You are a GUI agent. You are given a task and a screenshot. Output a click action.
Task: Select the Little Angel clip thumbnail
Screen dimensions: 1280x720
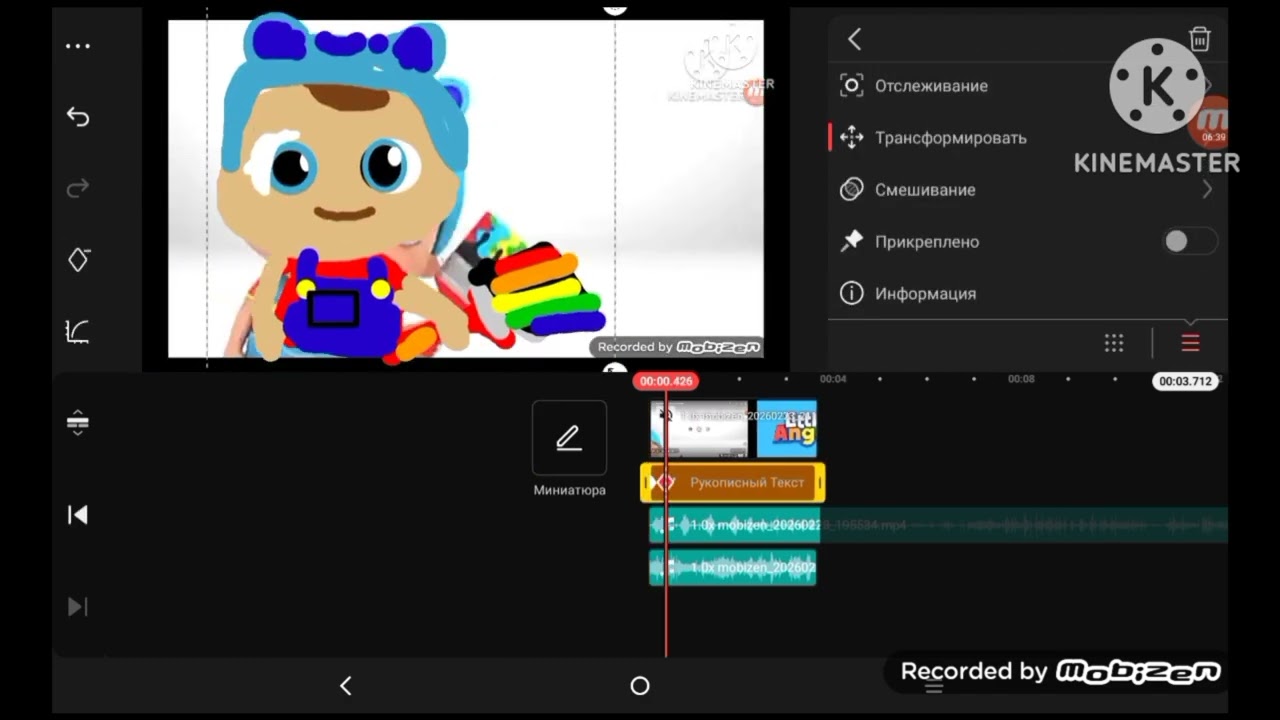click(x=787, y=429)
